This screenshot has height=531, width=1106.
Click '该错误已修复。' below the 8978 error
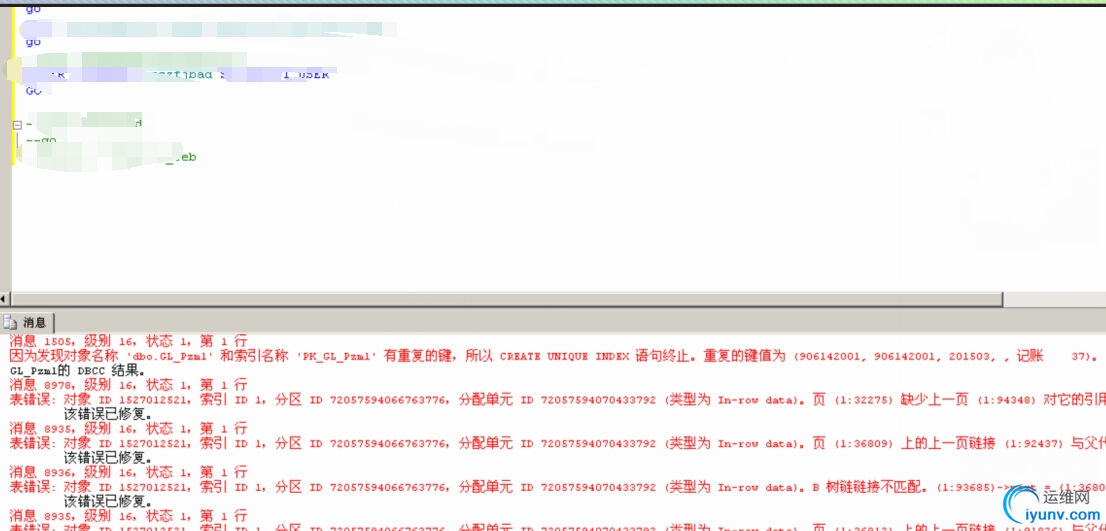(x=107, y=414)
